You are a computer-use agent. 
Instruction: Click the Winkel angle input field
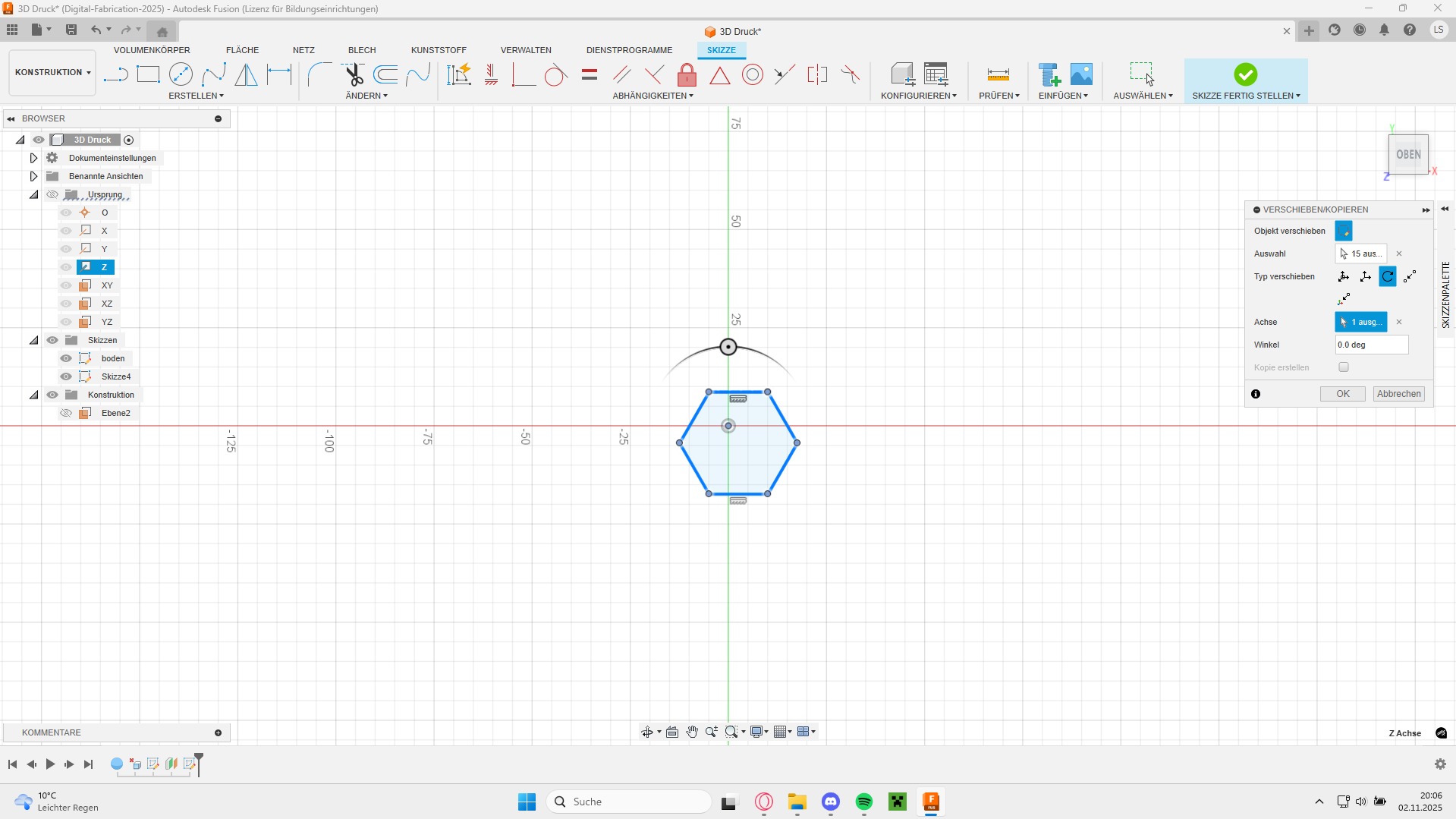(1371, 345)
